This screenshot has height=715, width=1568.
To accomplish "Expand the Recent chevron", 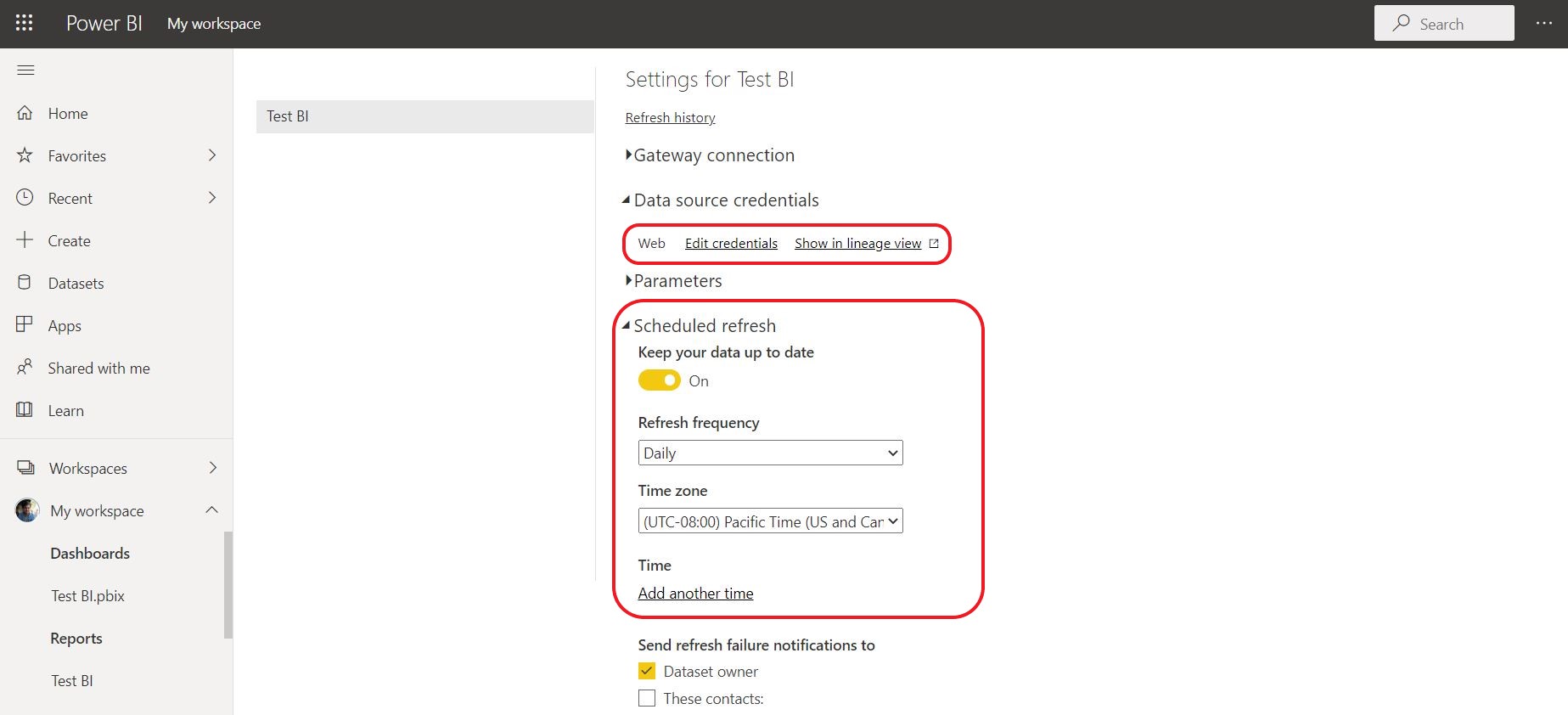I will 212,198.
